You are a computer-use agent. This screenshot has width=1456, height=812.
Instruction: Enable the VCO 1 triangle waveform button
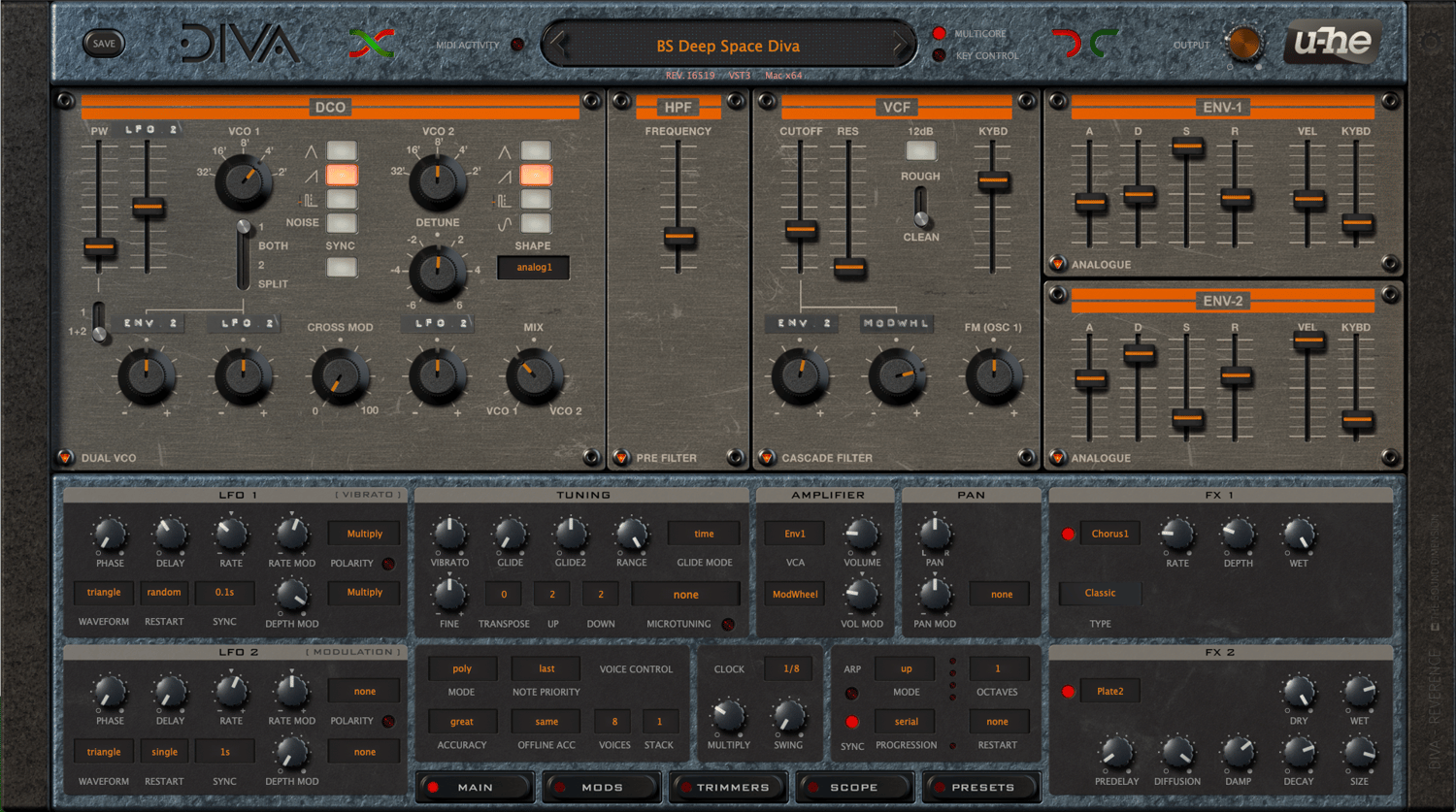[342, 150]
